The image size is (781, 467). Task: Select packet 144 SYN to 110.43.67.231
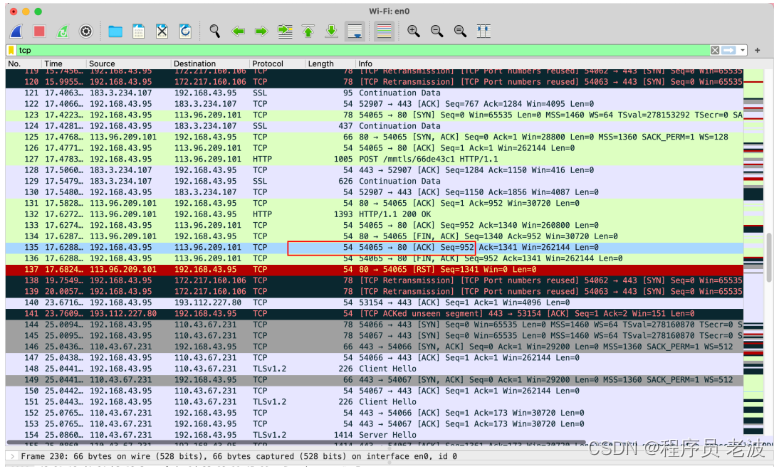tap(375, 325)
